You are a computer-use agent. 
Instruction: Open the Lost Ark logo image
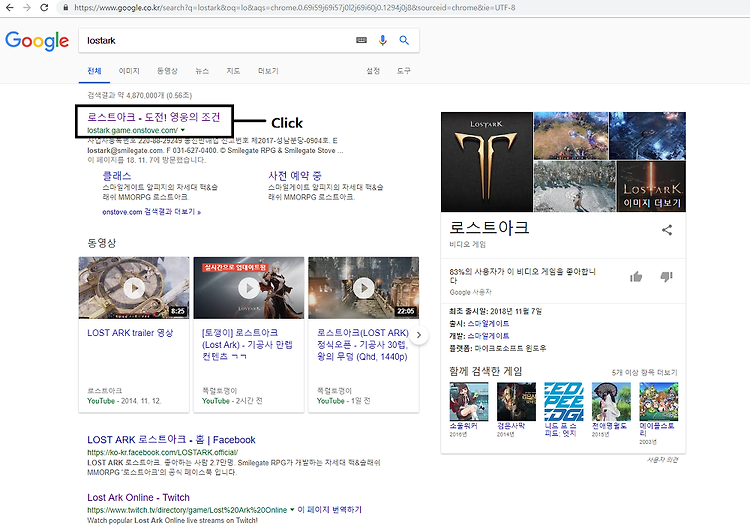click(x=486, y=162)
